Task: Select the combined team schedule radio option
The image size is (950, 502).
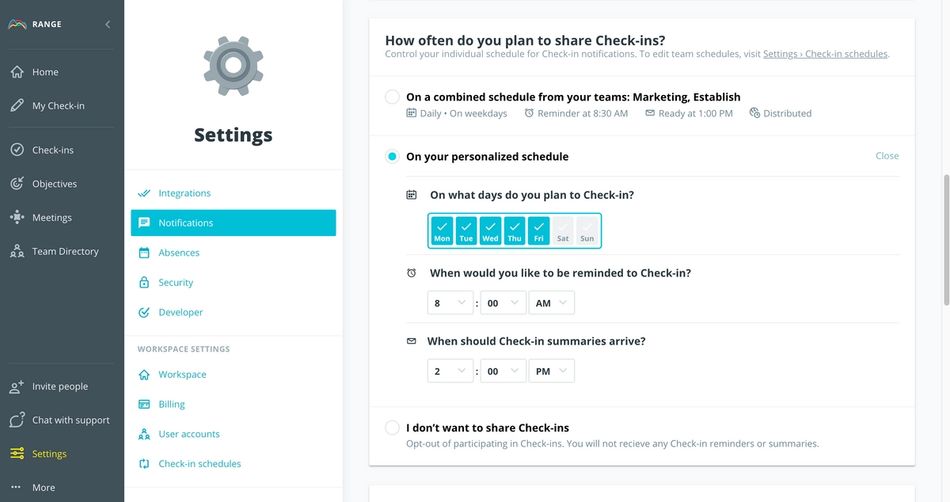Action: point(392,97)
